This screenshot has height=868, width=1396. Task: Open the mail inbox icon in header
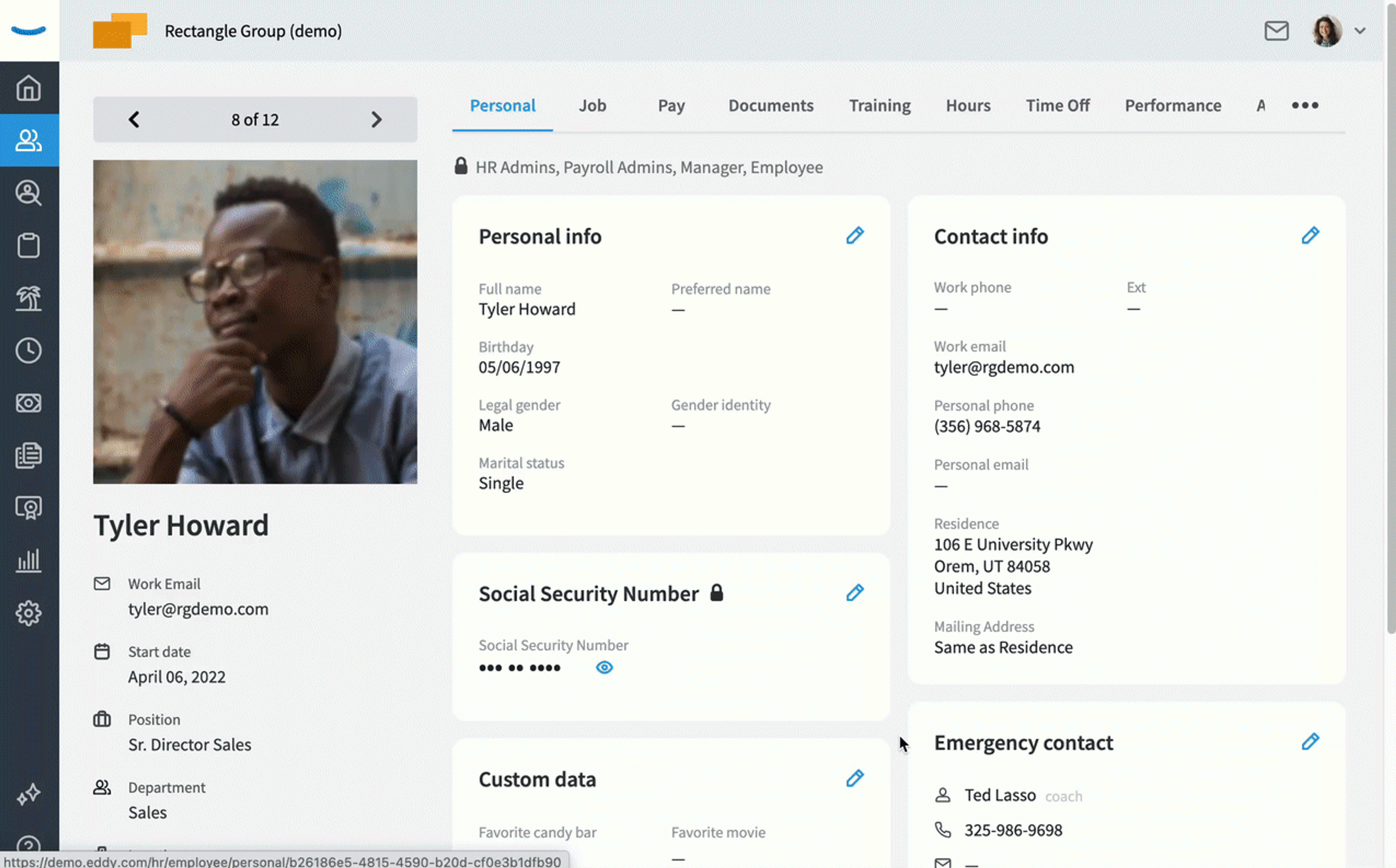coord(1276,31)
